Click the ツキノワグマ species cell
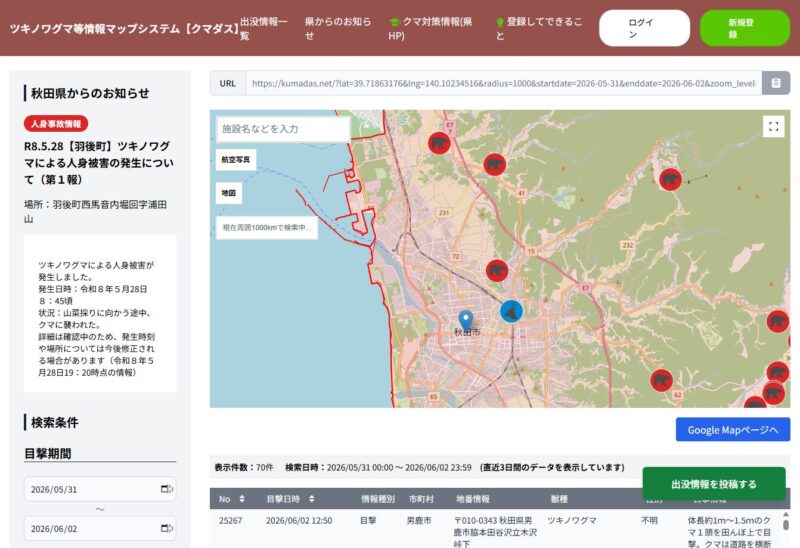800x548 pixels. pyautogui.click(x=572, y=520)
